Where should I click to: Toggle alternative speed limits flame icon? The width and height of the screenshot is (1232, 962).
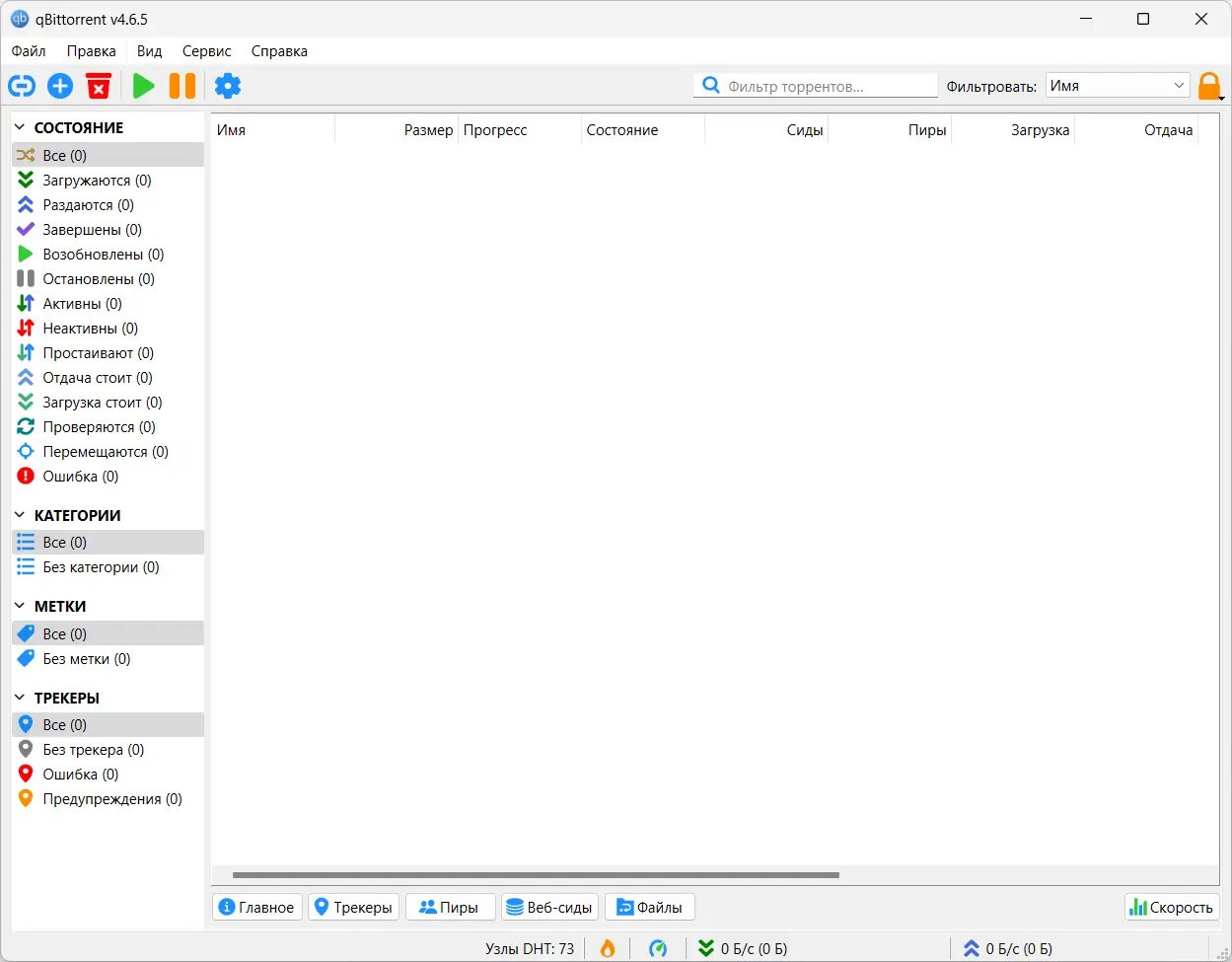(x=607, y=948)
